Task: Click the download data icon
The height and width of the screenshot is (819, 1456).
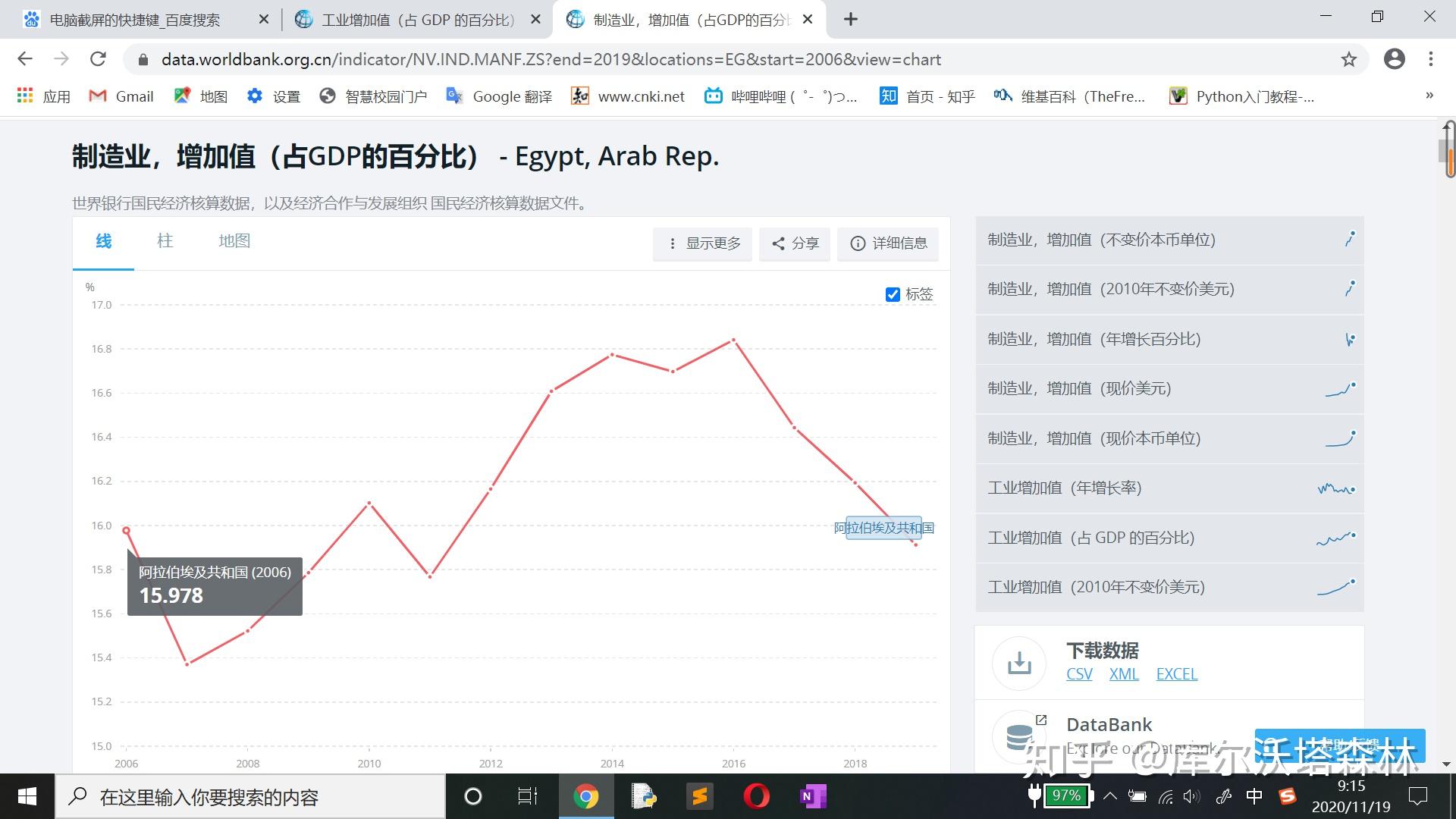Action: click(1019, 663)
